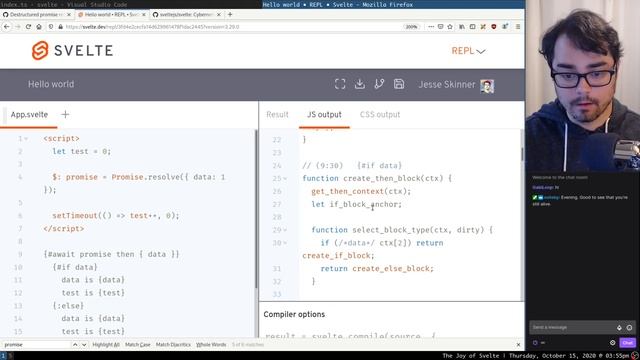Reset the 200% zoom indicator

tap(411, 27)
